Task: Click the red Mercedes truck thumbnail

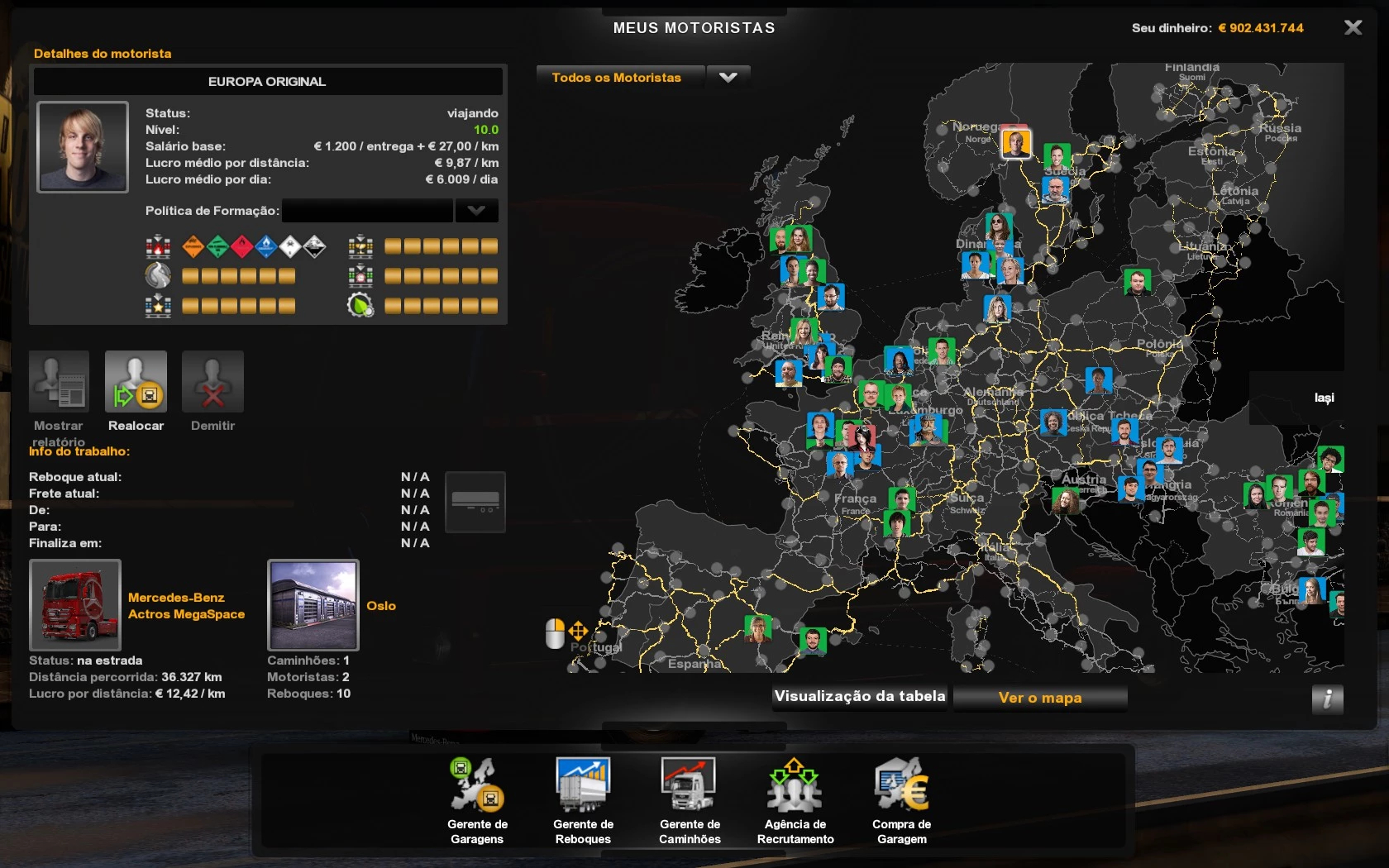Action: click(x=75, y=605)
